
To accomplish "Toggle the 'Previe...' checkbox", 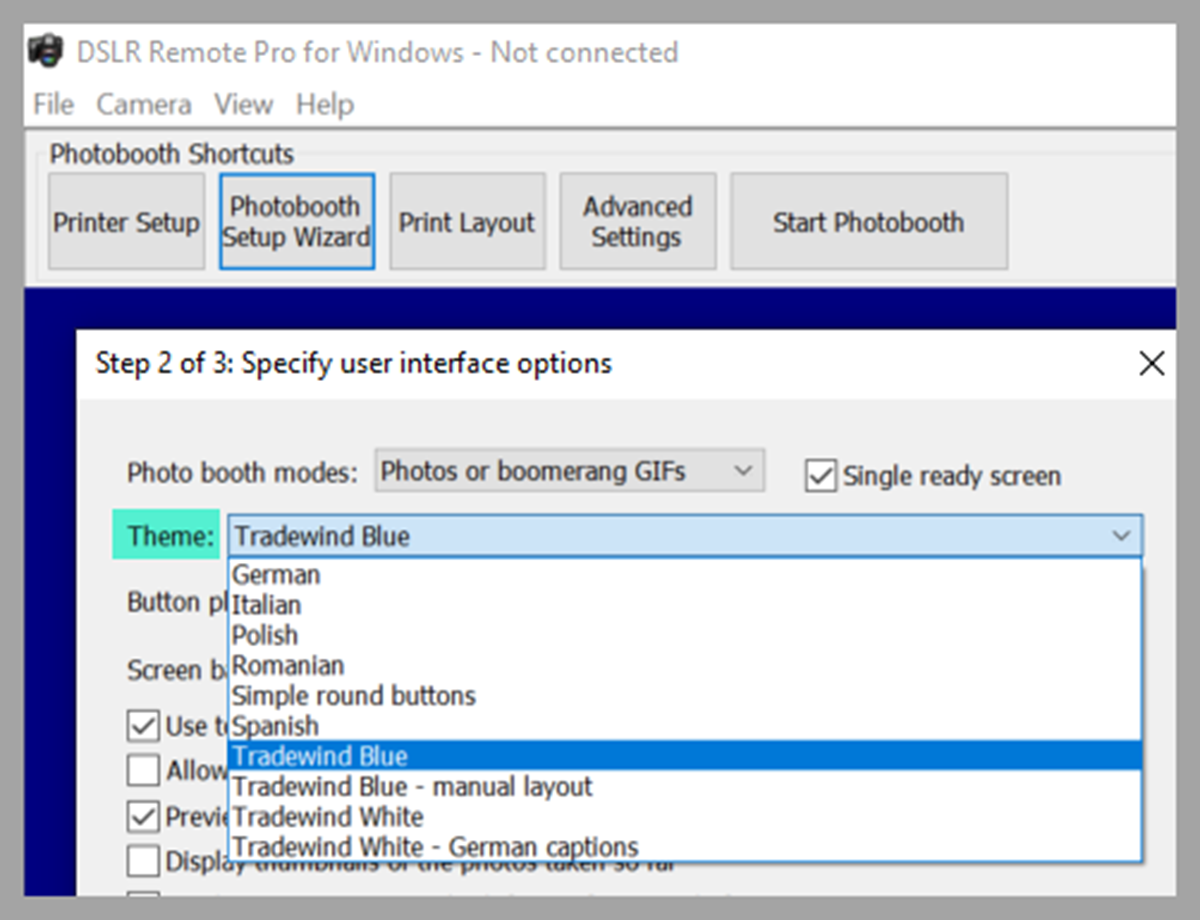I will click(x=144, y=816).
